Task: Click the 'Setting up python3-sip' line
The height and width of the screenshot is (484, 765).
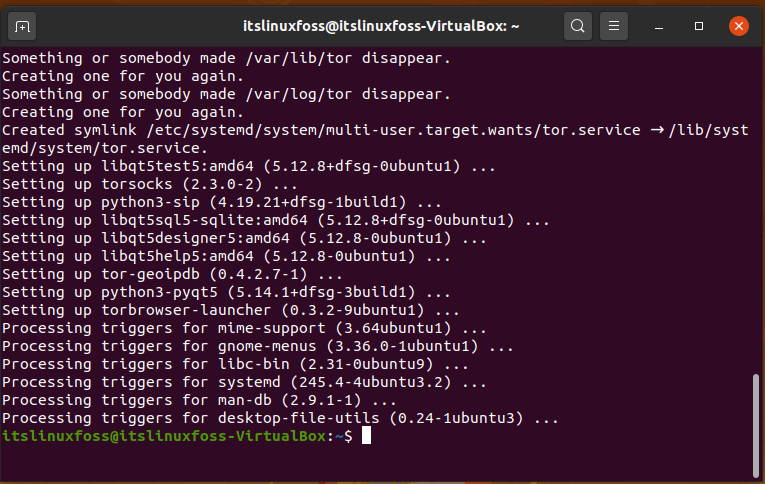Action: pos(221,202)
